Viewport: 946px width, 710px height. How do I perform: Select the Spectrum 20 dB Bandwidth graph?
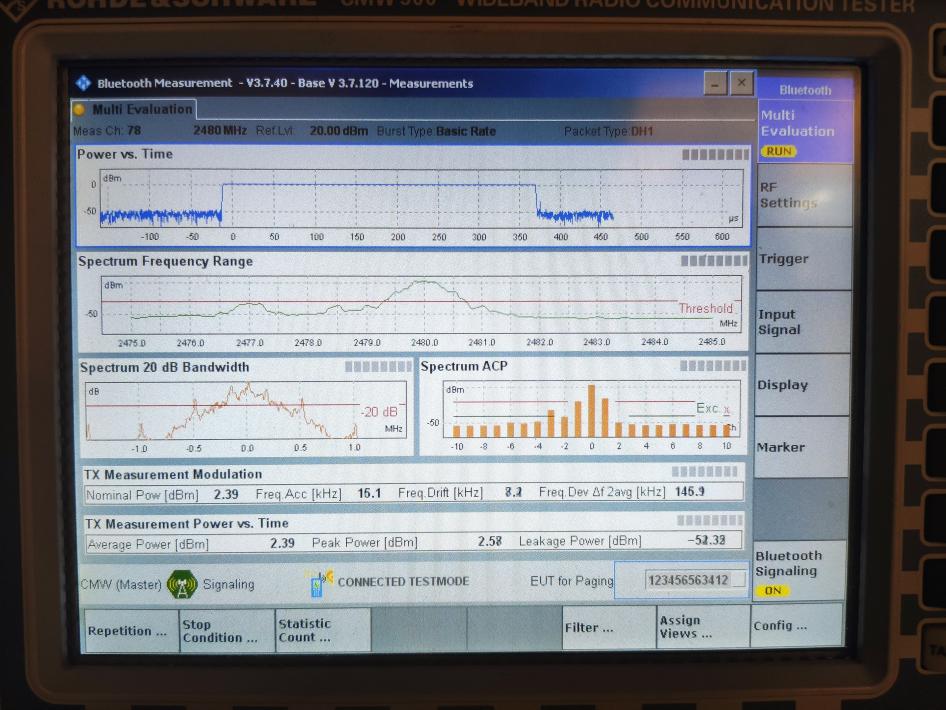(x=246, y=410)
